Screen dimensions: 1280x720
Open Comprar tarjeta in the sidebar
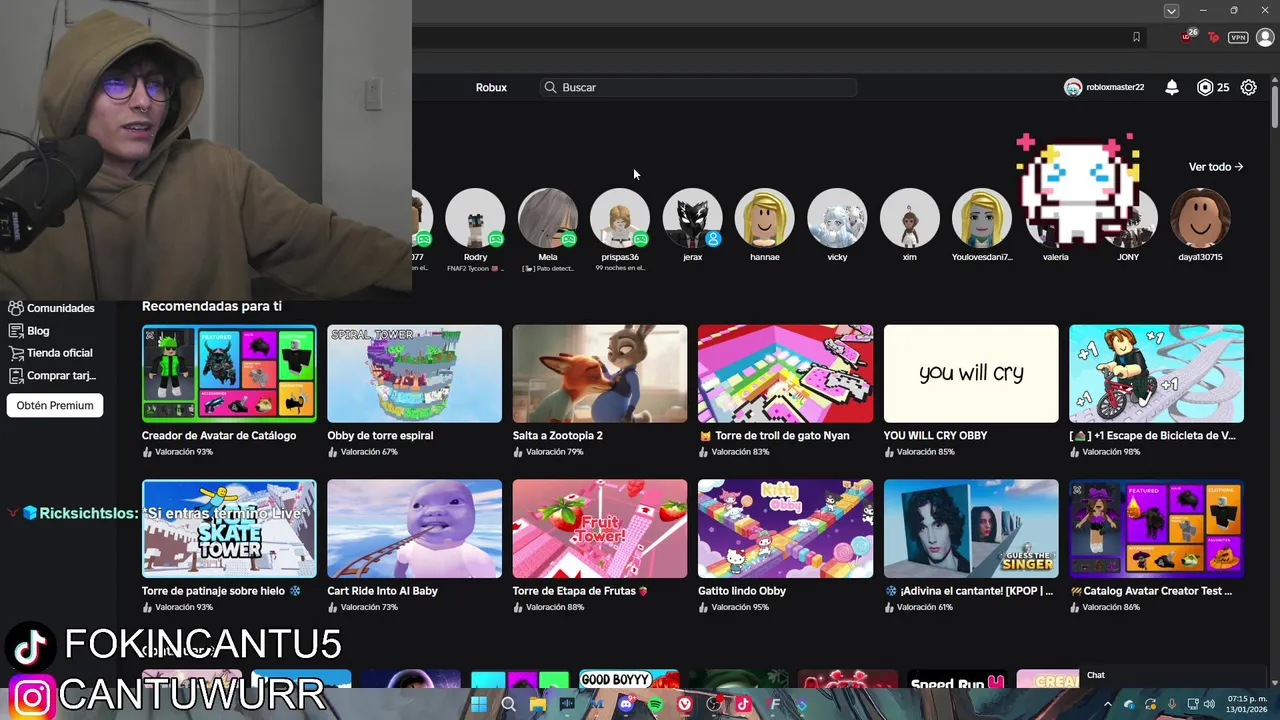pyautogui.click(x=52, y=375)
